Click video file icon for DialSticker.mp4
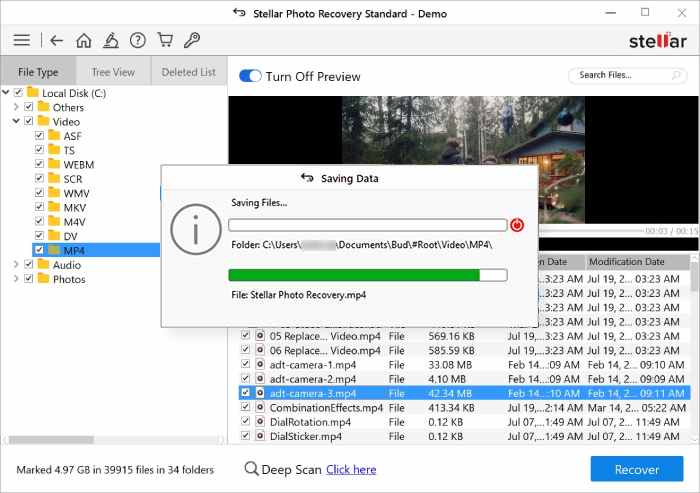This screenshot has width=700, height=493. tap(260, 436)
